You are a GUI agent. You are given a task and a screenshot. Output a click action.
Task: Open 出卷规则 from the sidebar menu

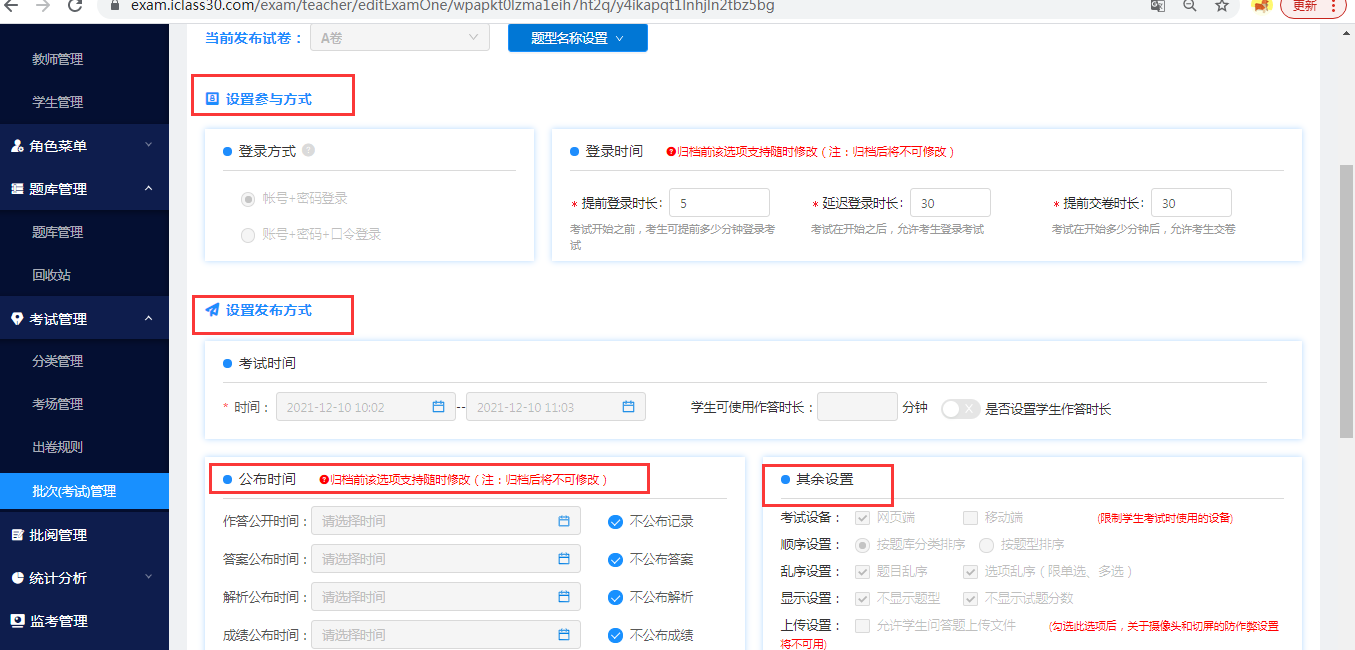tap(57, 447)
